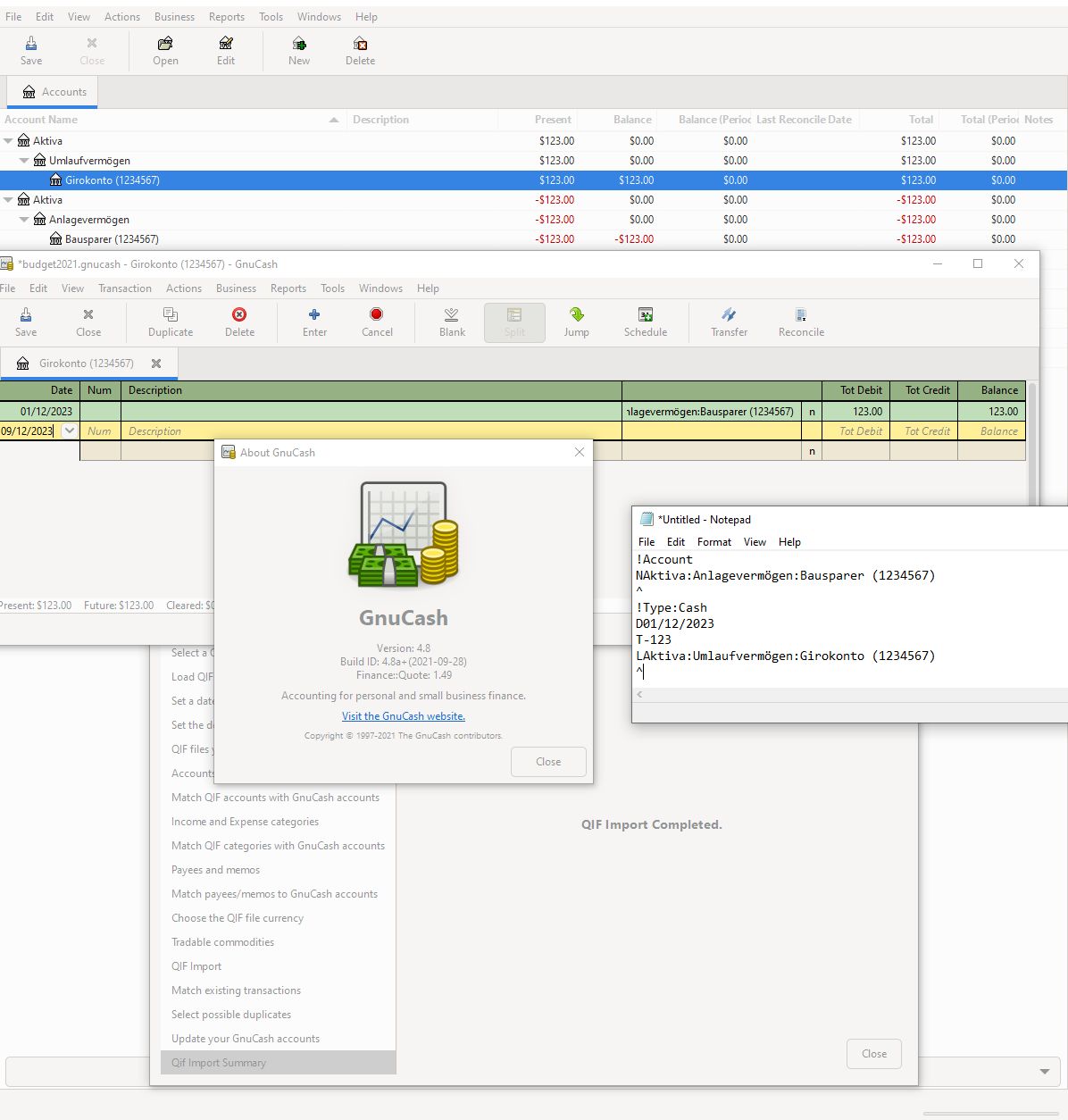Open the Reports menu in the register window

(288, 288)
